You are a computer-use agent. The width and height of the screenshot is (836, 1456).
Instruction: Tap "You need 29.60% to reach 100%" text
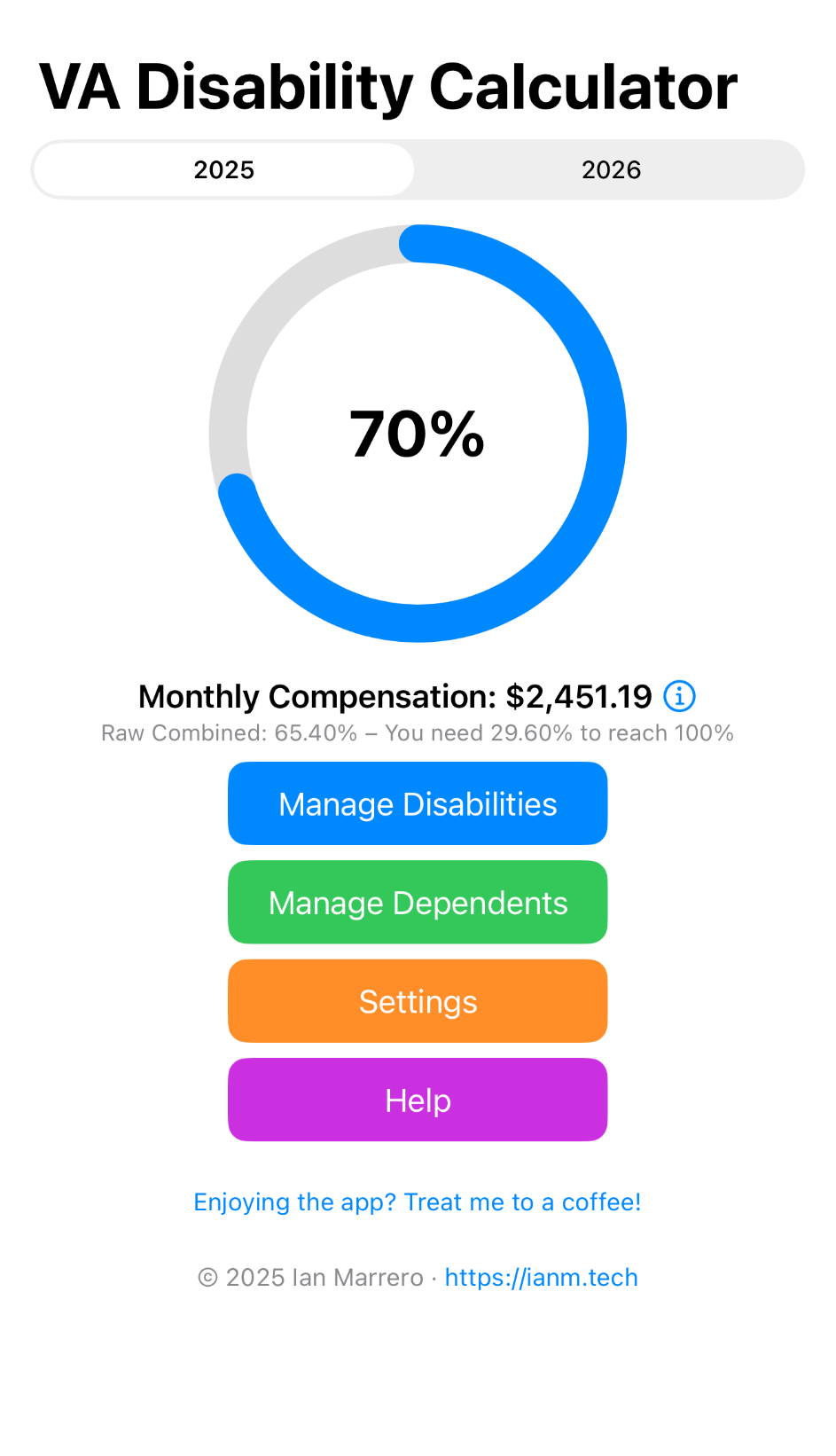[x=559, y=733]
